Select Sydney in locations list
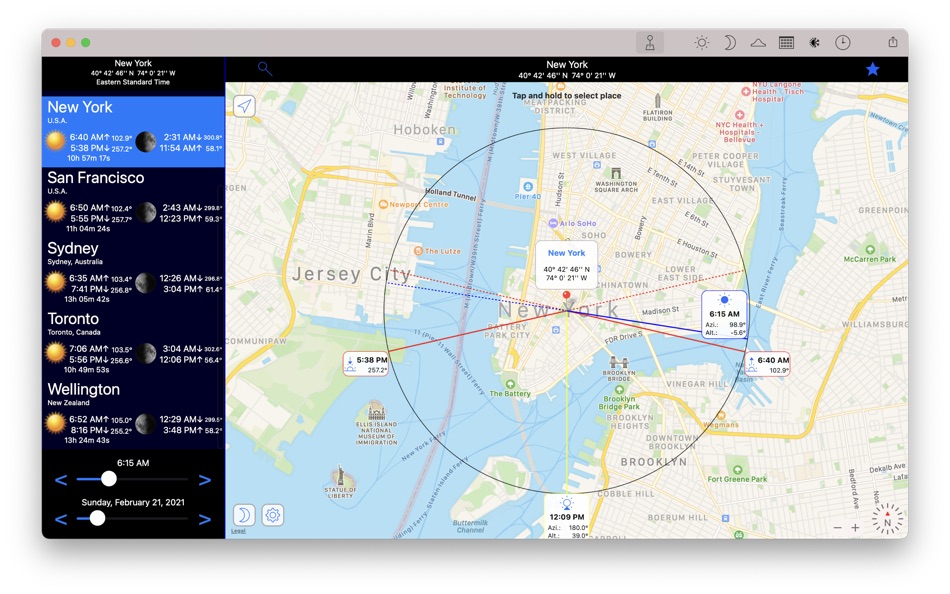Image resolution: width=950 pixels, height=594 pixels. [133, 273]
